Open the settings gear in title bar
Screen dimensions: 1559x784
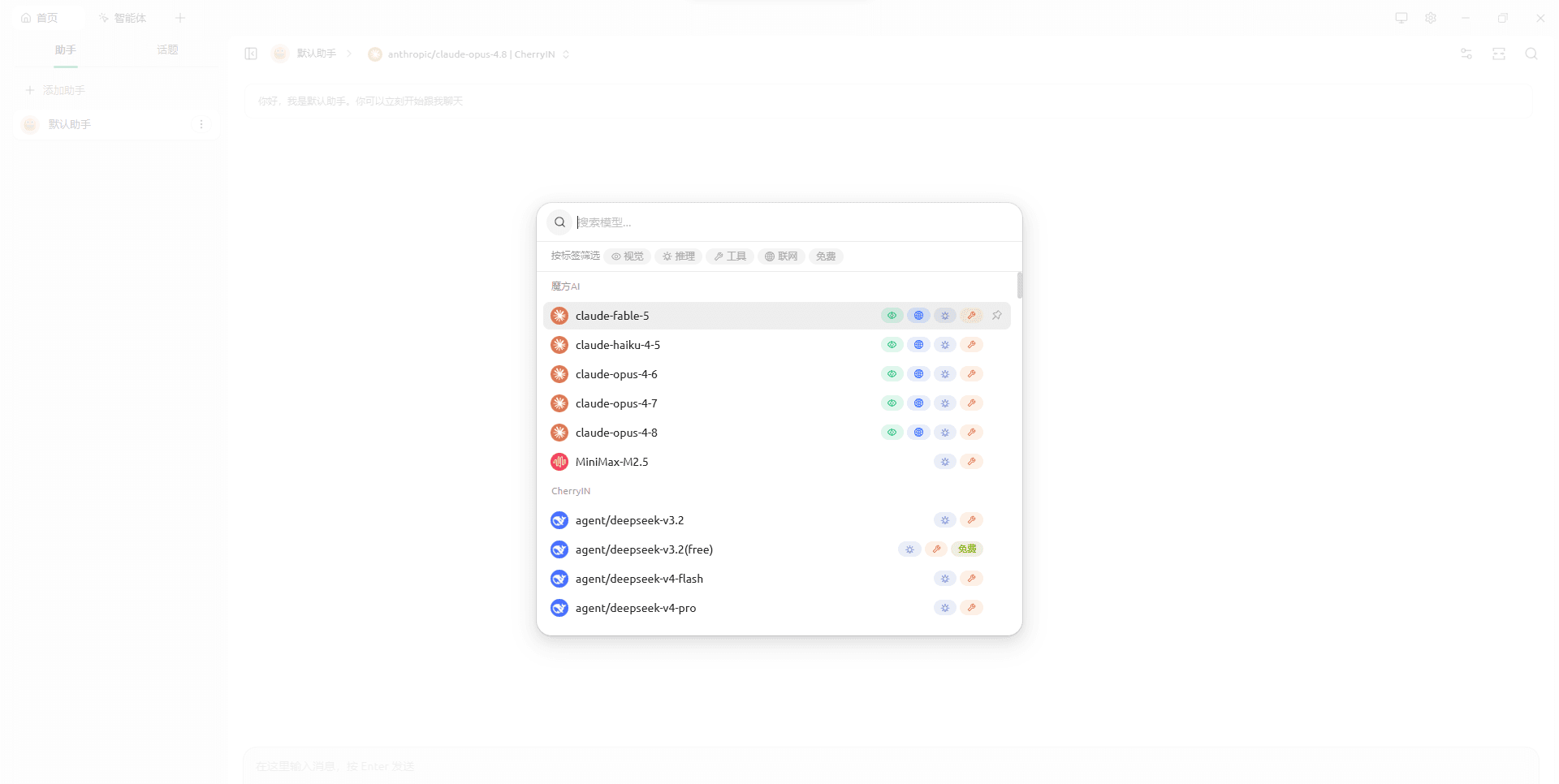(x=1431, y=18)
